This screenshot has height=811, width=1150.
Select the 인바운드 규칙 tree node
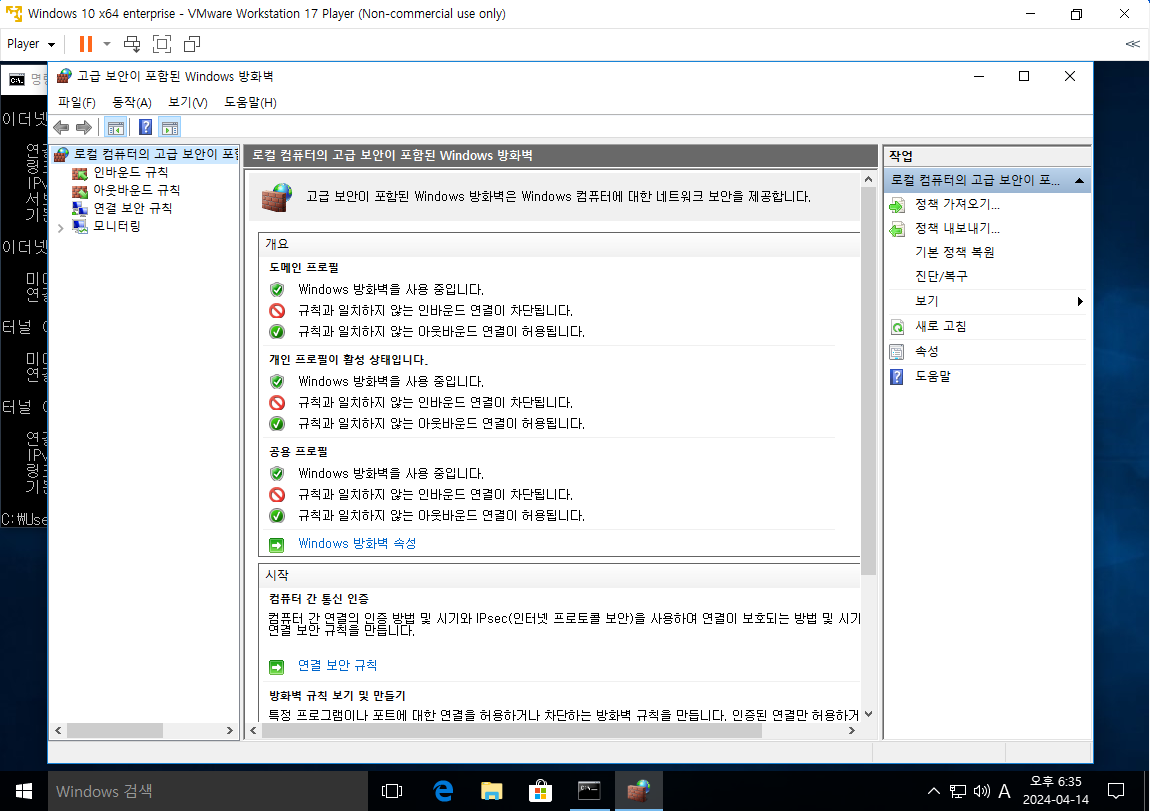tap(131, 172)
